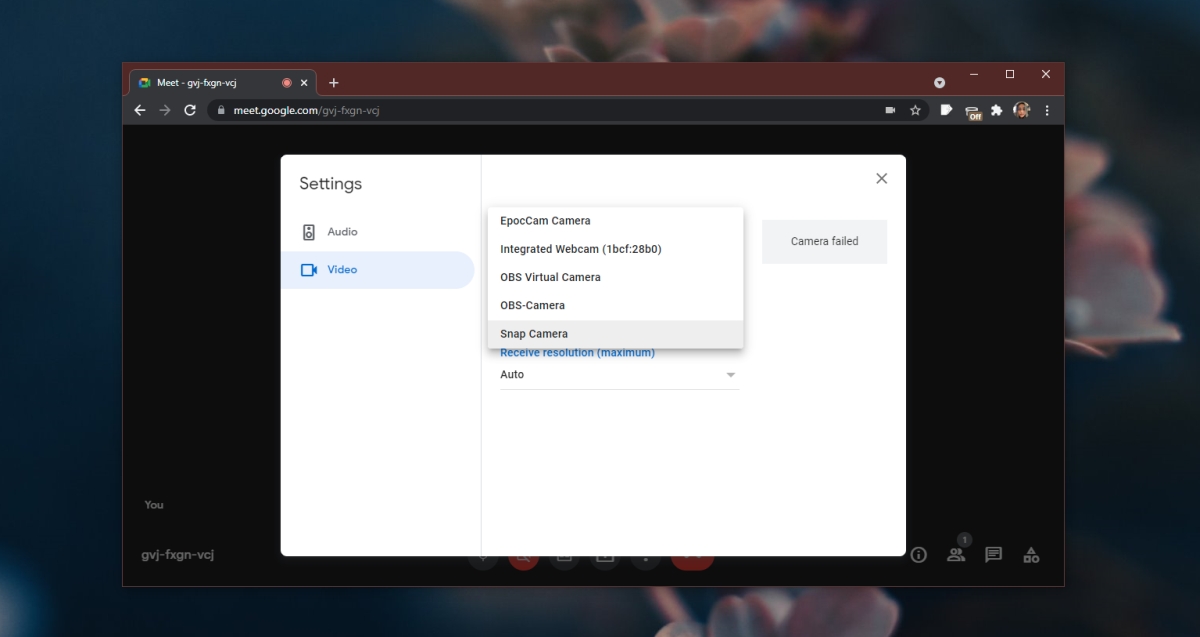The image size is (1200, 637).
Task: Bookmark this page with star icon
Action: click(x=915, y=110)
